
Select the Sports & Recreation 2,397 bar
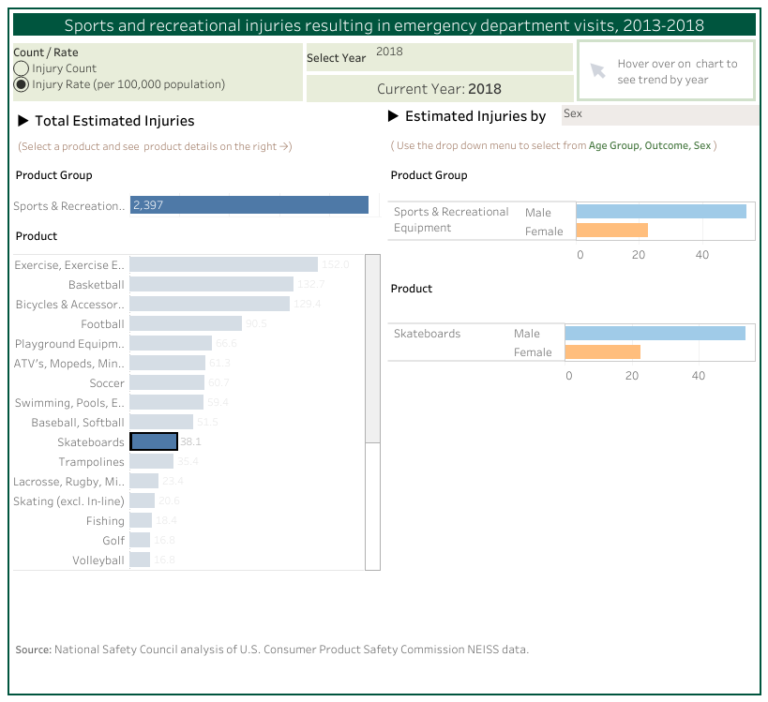coord(249,205)
